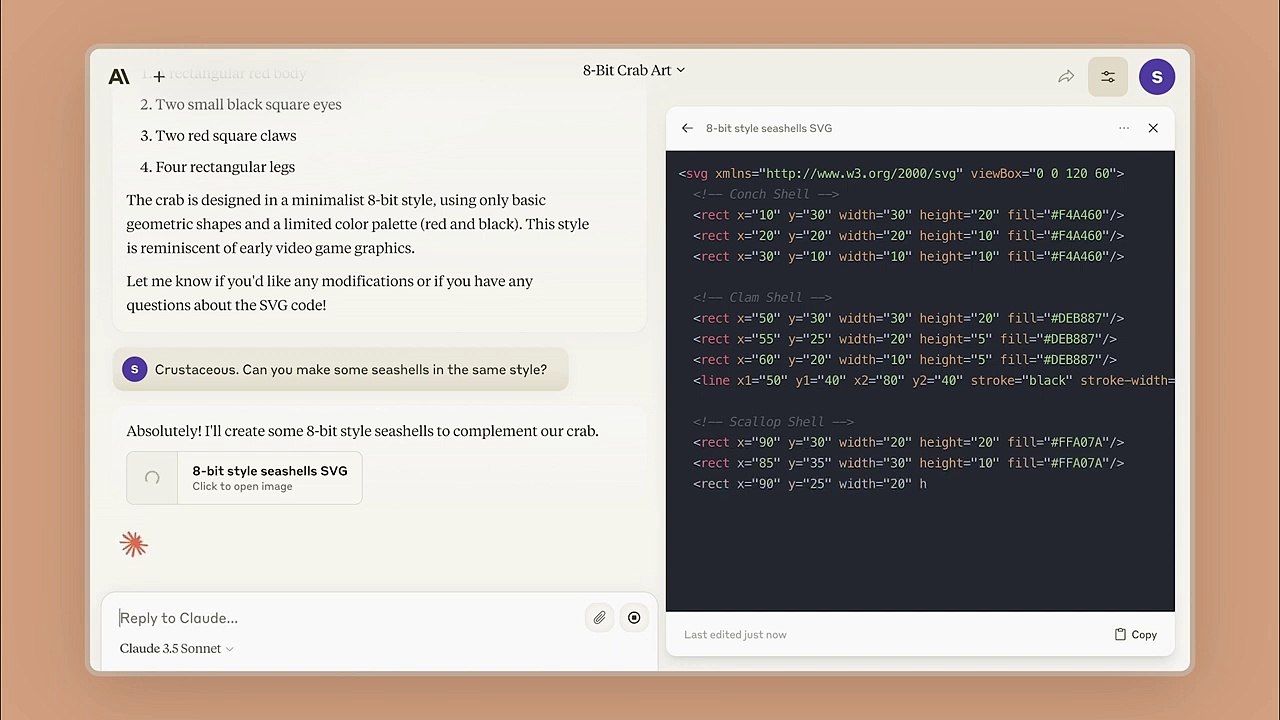This screenshot has width=1280, height=720.
Task: Click the Last edited just now text
Action: (x=735, y=634)
